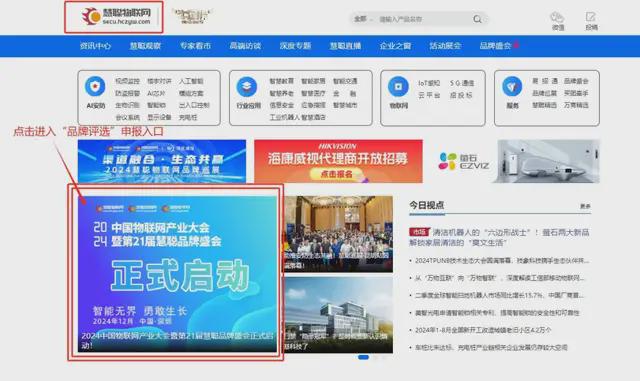The width and height of the screenshot is (640, 381).
Task: Open 品牌盛会 in the navigation bar
Action: click(495, 46)
